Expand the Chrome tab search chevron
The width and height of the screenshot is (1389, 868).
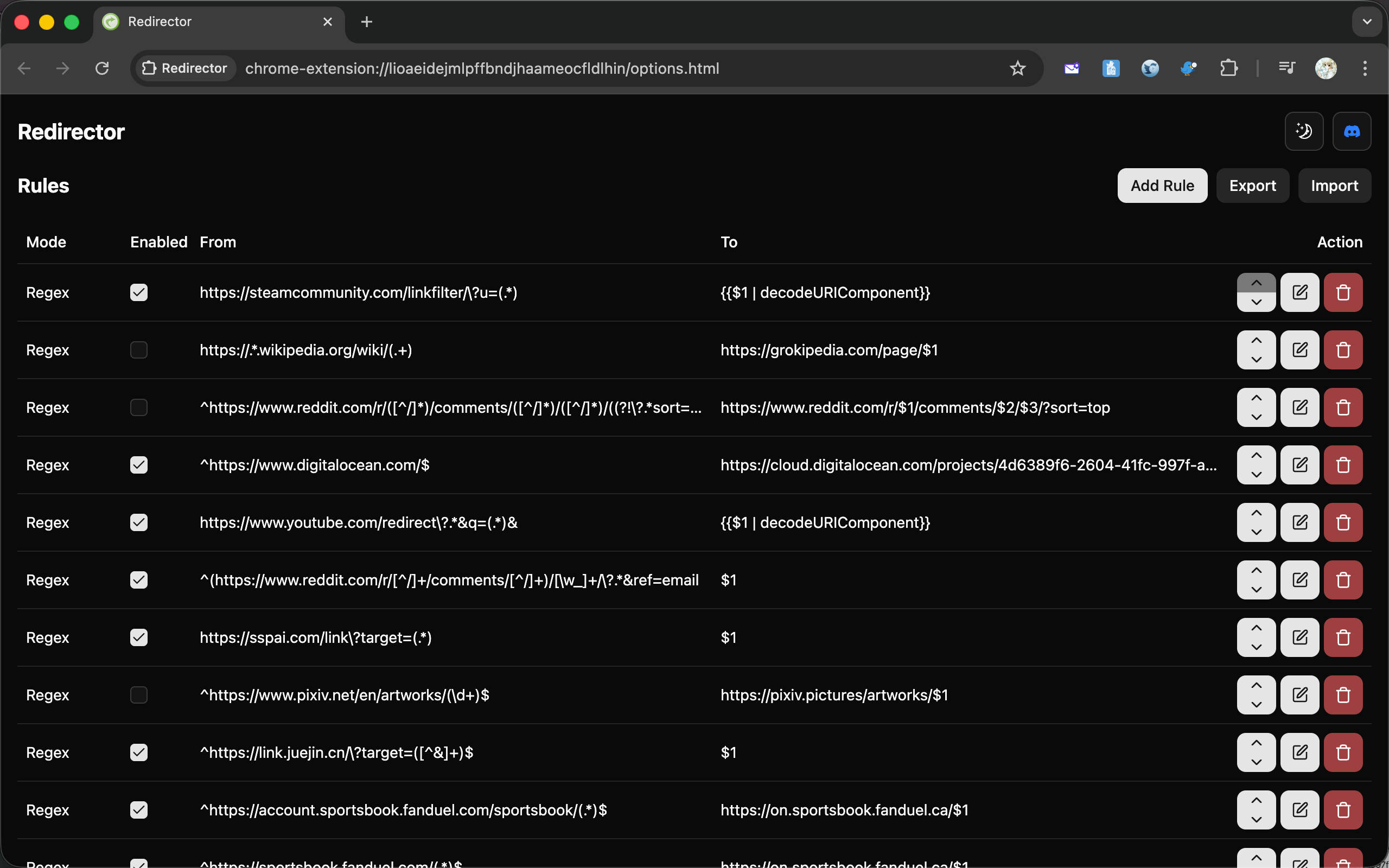1367,22
